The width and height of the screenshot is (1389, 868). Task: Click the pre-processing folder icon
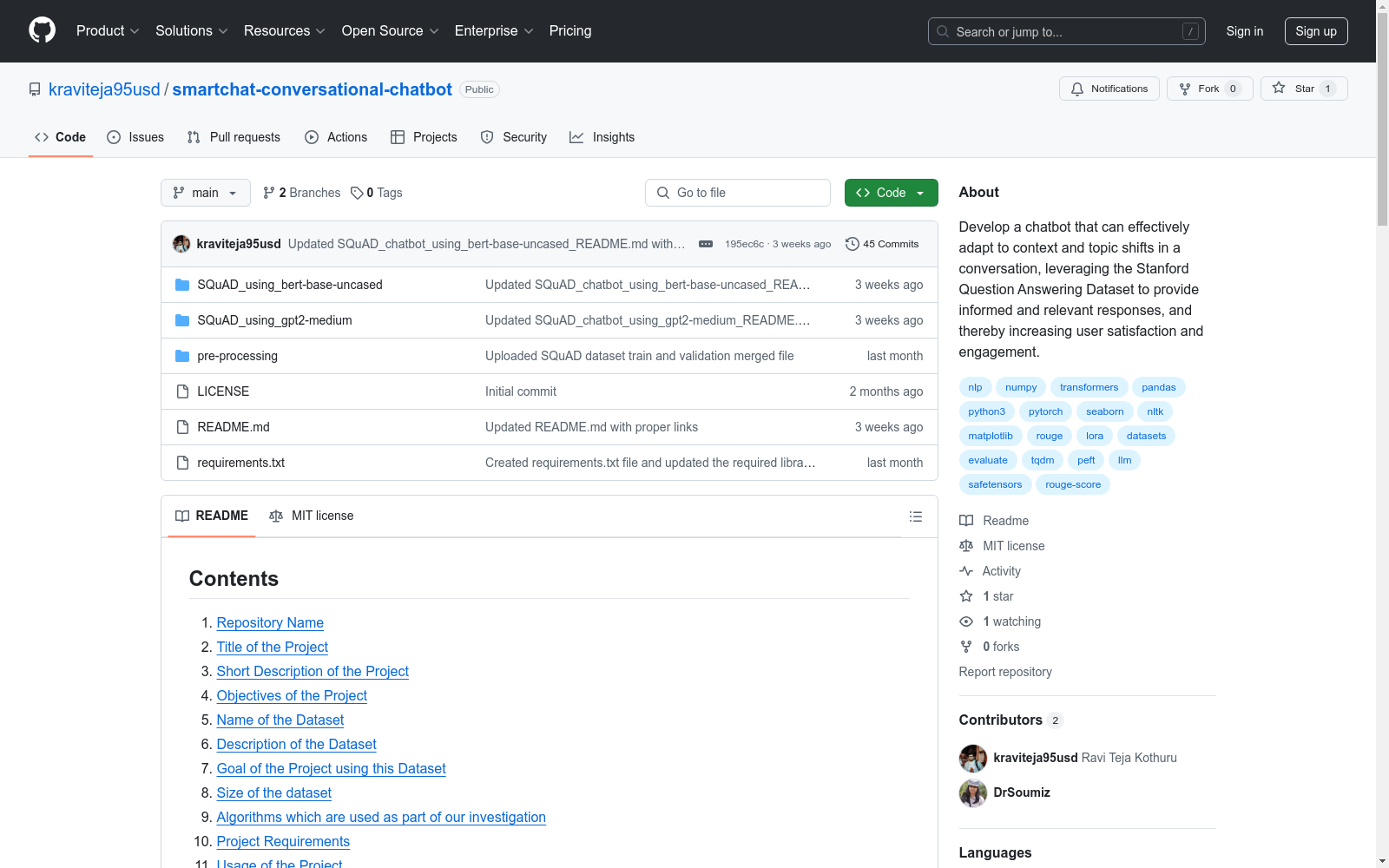[182, 356]
